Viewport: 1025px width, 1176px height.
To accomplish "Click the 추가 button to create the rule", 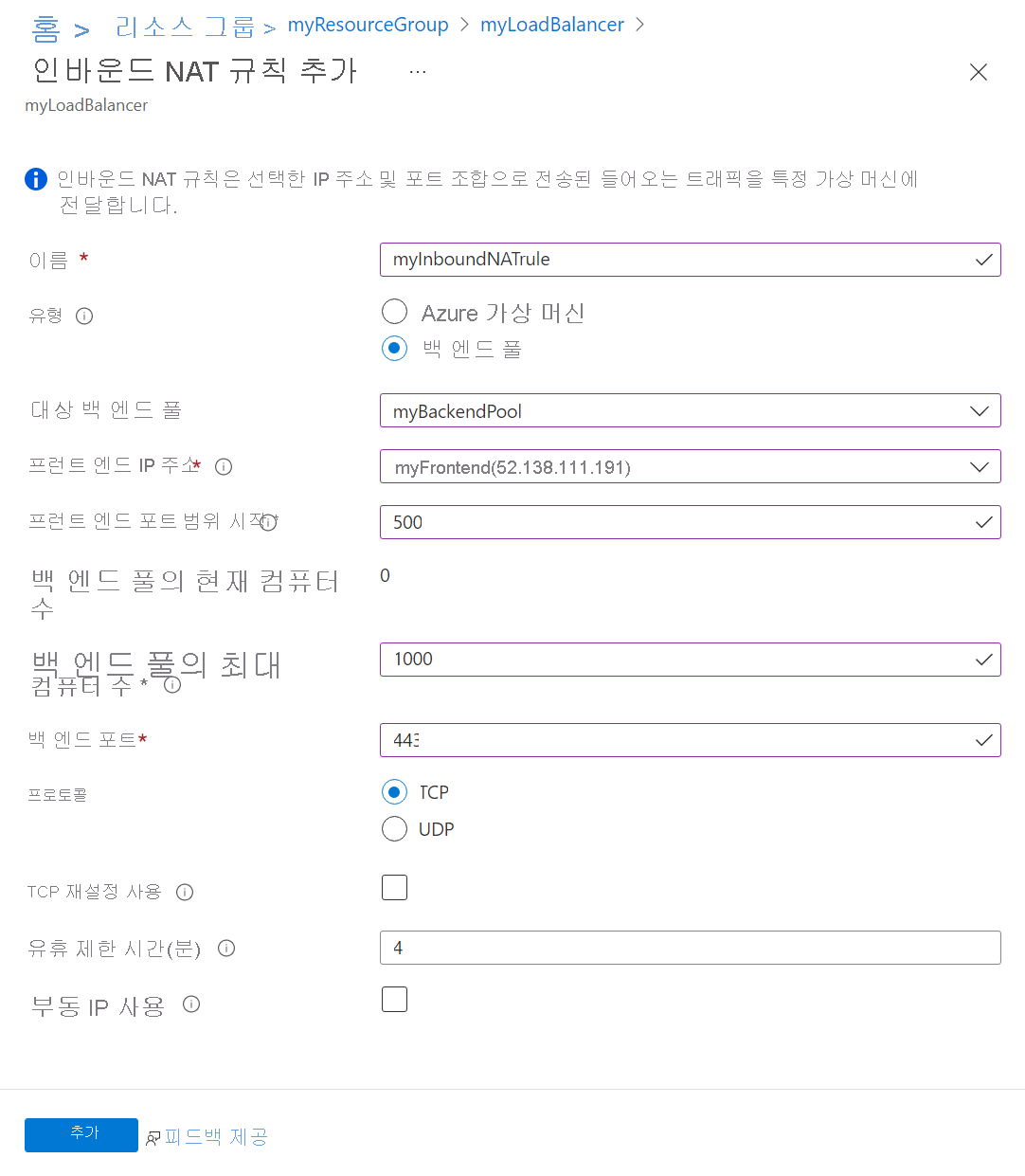I will (81, 1134).
